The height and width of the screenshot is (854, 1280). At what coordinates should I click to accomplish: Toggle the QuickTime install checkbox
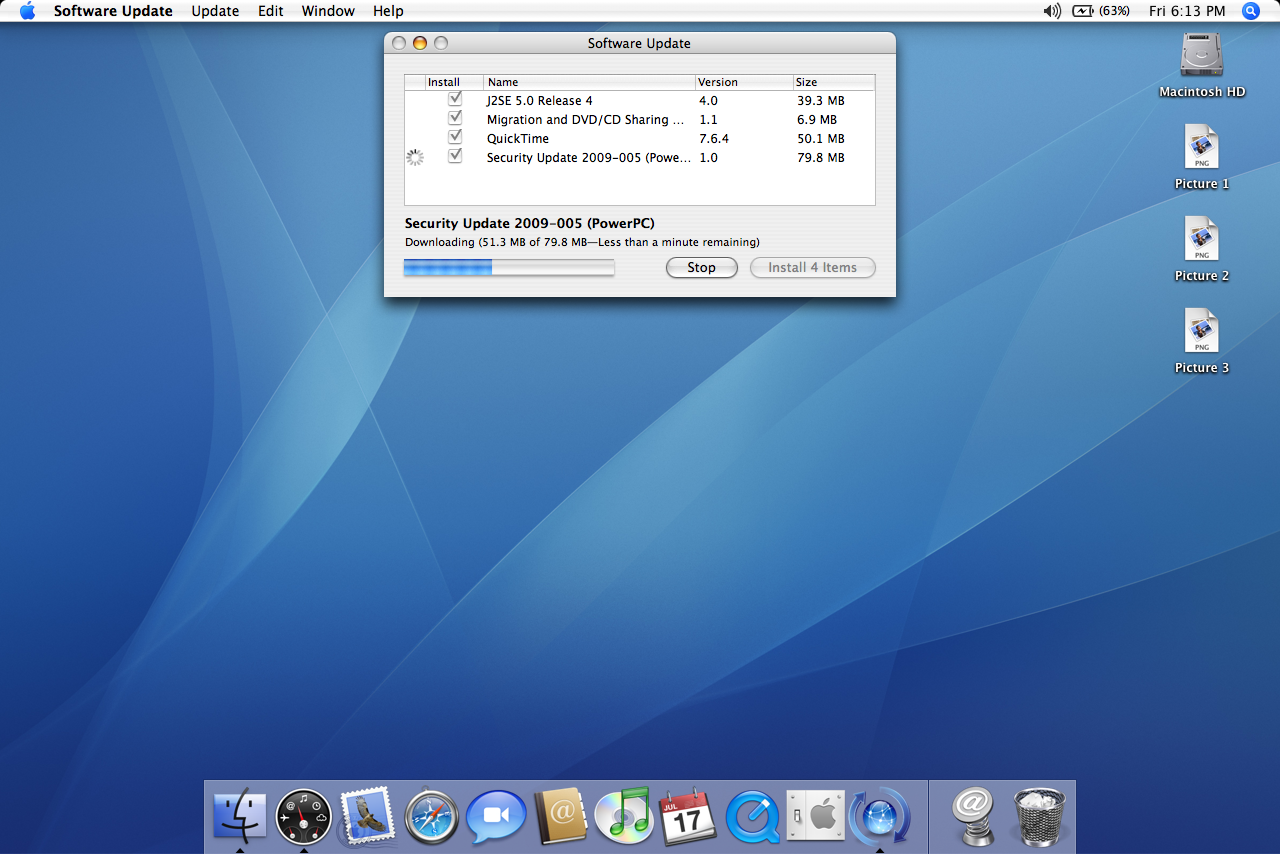click(455, 137)
